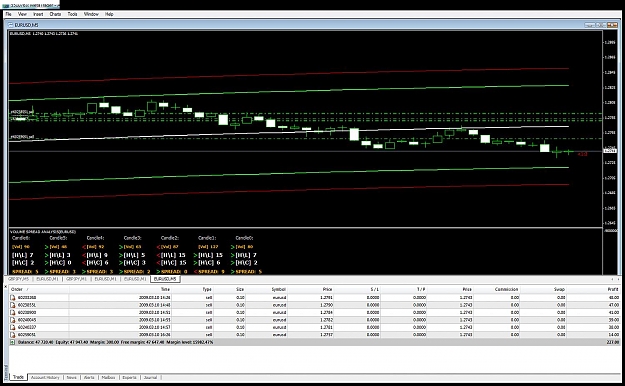The image size is (625, 386).
Task: Open the Insert menu
Action: [38, 14]
